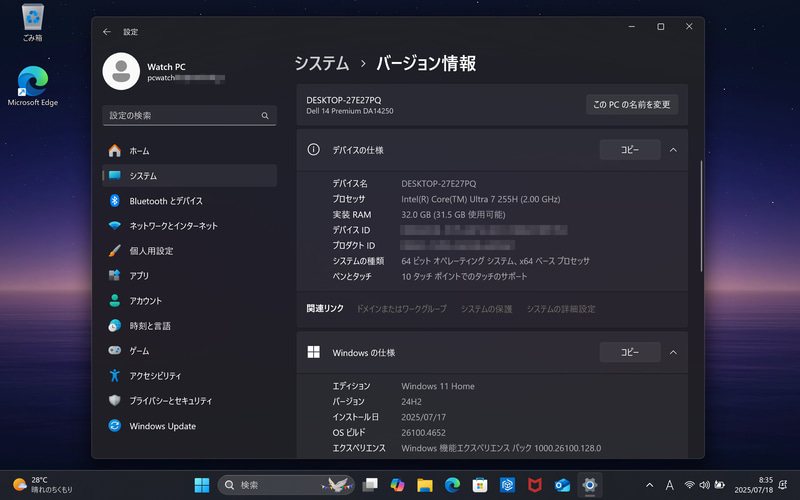Click the アカウント sidebar icon

point(115,301)
